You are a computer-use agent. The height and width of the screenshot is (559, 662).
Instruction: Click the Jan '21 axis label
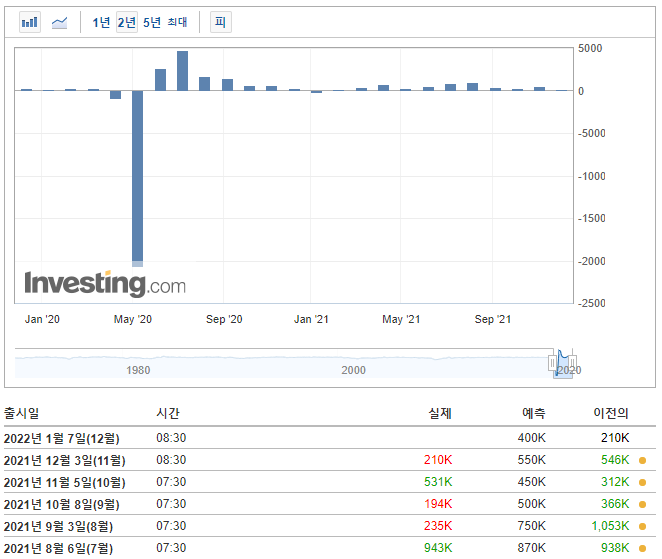click(311, 319)
